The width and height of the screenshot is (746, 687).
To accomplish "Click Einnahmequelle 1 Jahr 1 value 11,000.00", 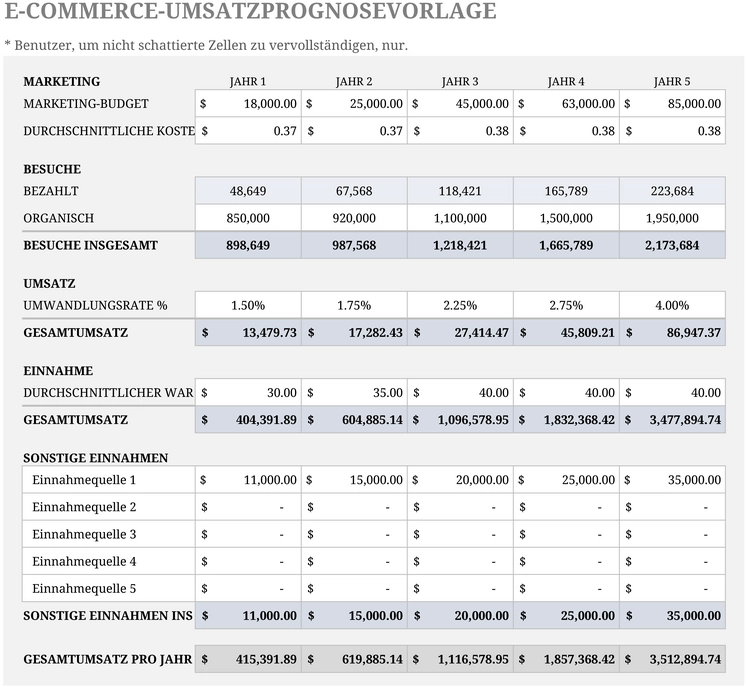I will coord(248,480).
